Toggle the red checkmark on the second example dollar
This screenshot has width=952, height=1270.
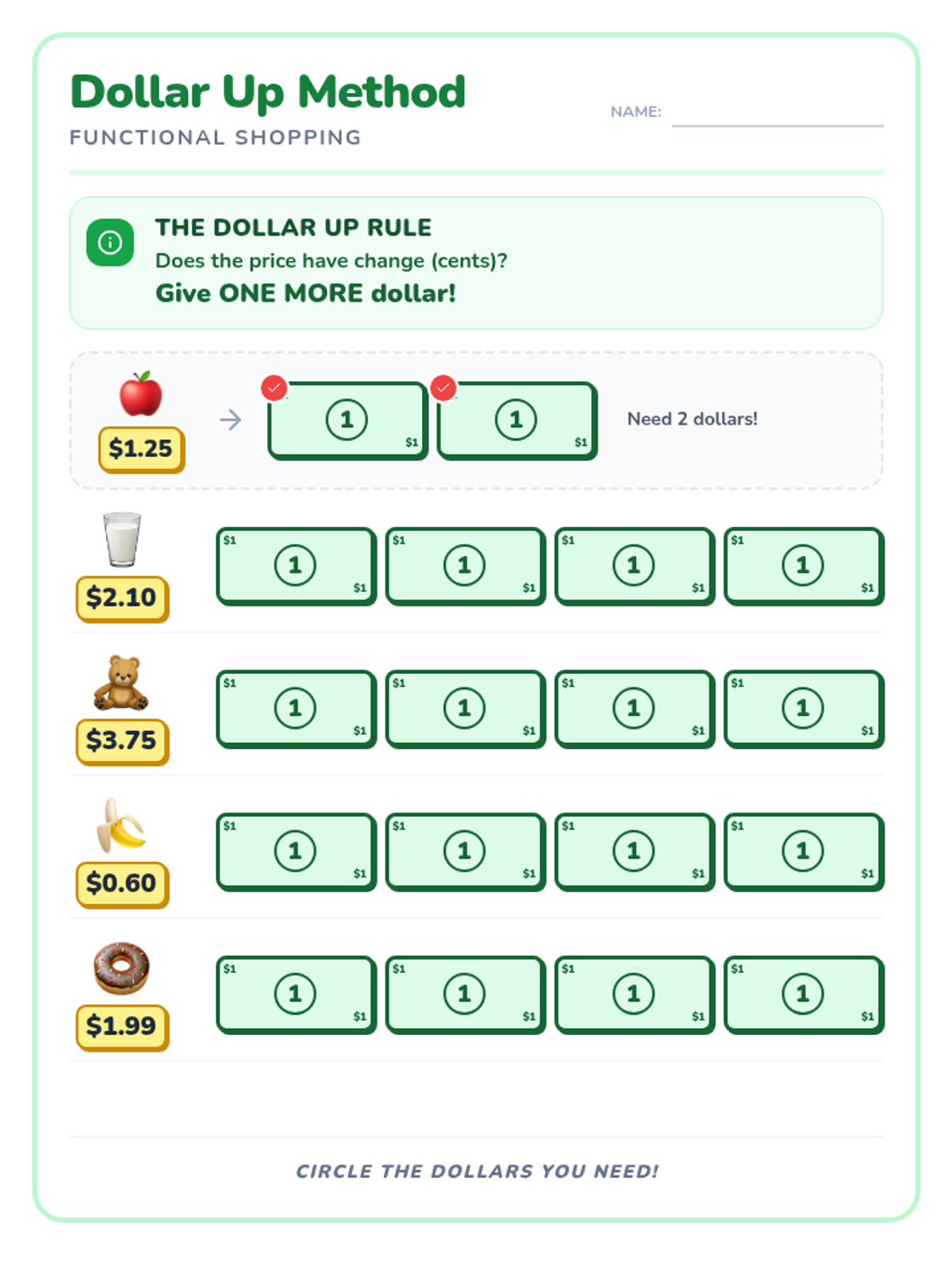tap(443, 388)
